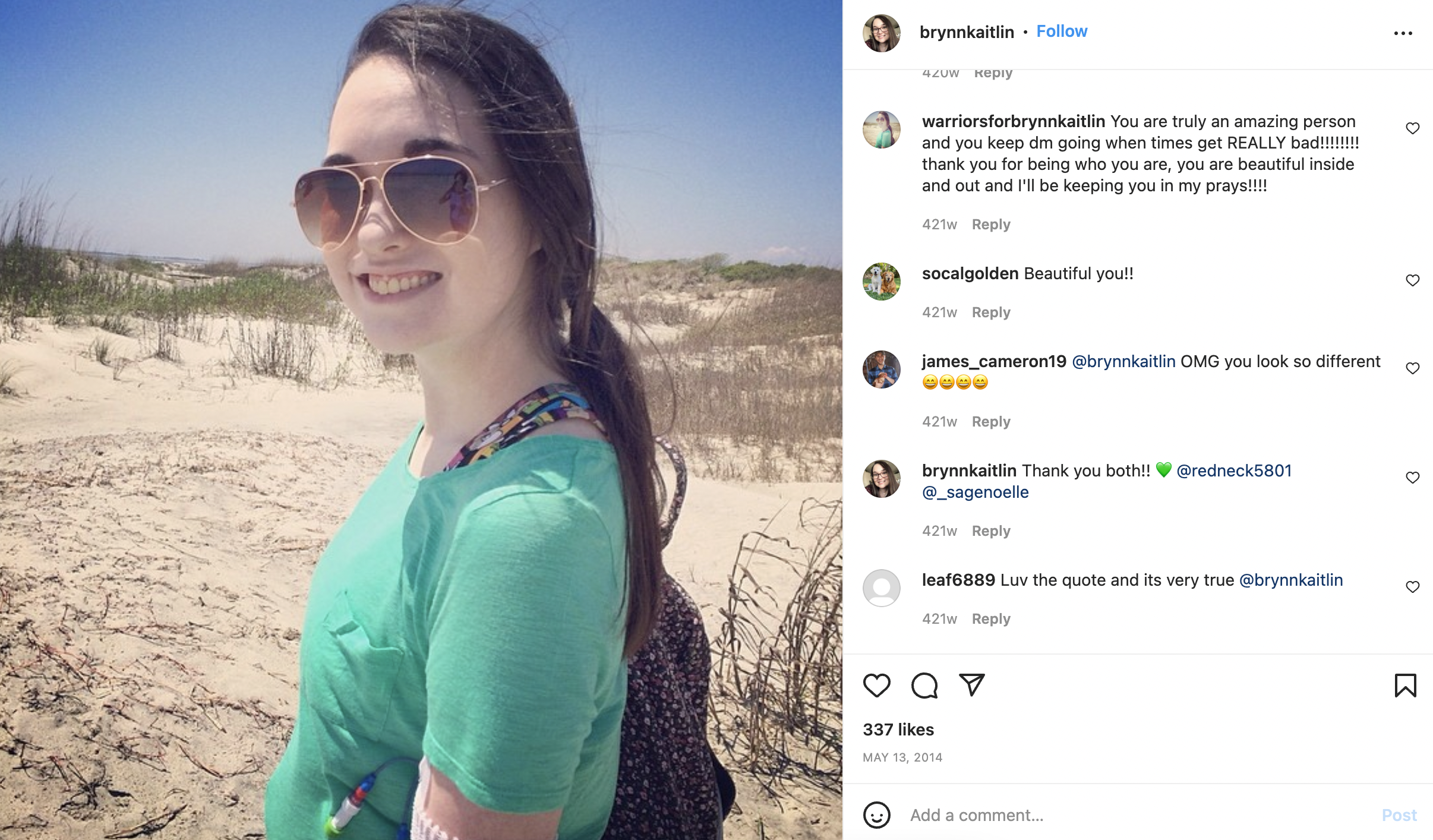The image size is (1433, 840).
Task: Like the james_cameron19 comment
Action: pyautogui.click(x=1412, y=368)
